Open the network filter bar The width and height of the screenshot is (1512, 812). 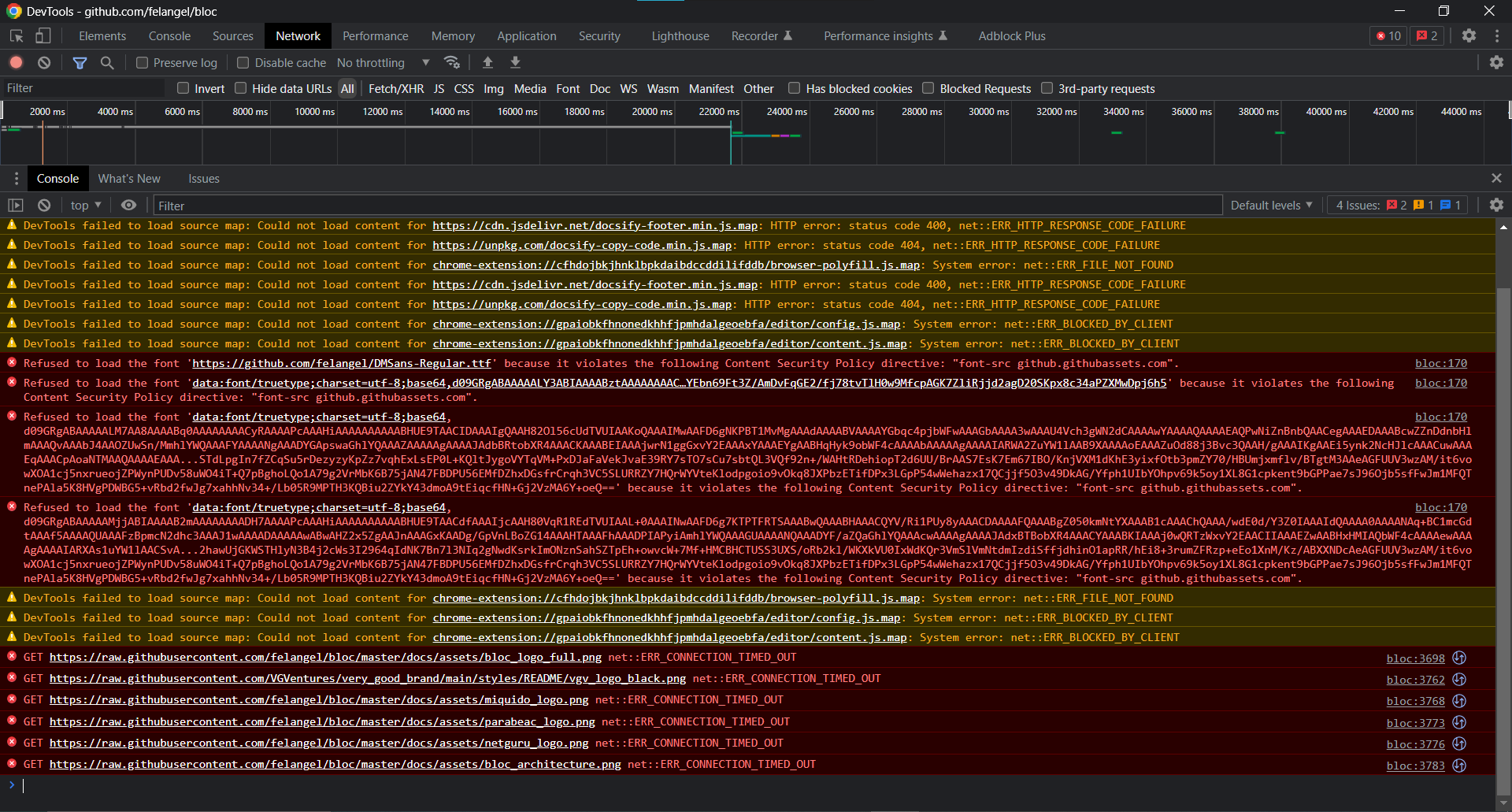[x=80, y=62]
